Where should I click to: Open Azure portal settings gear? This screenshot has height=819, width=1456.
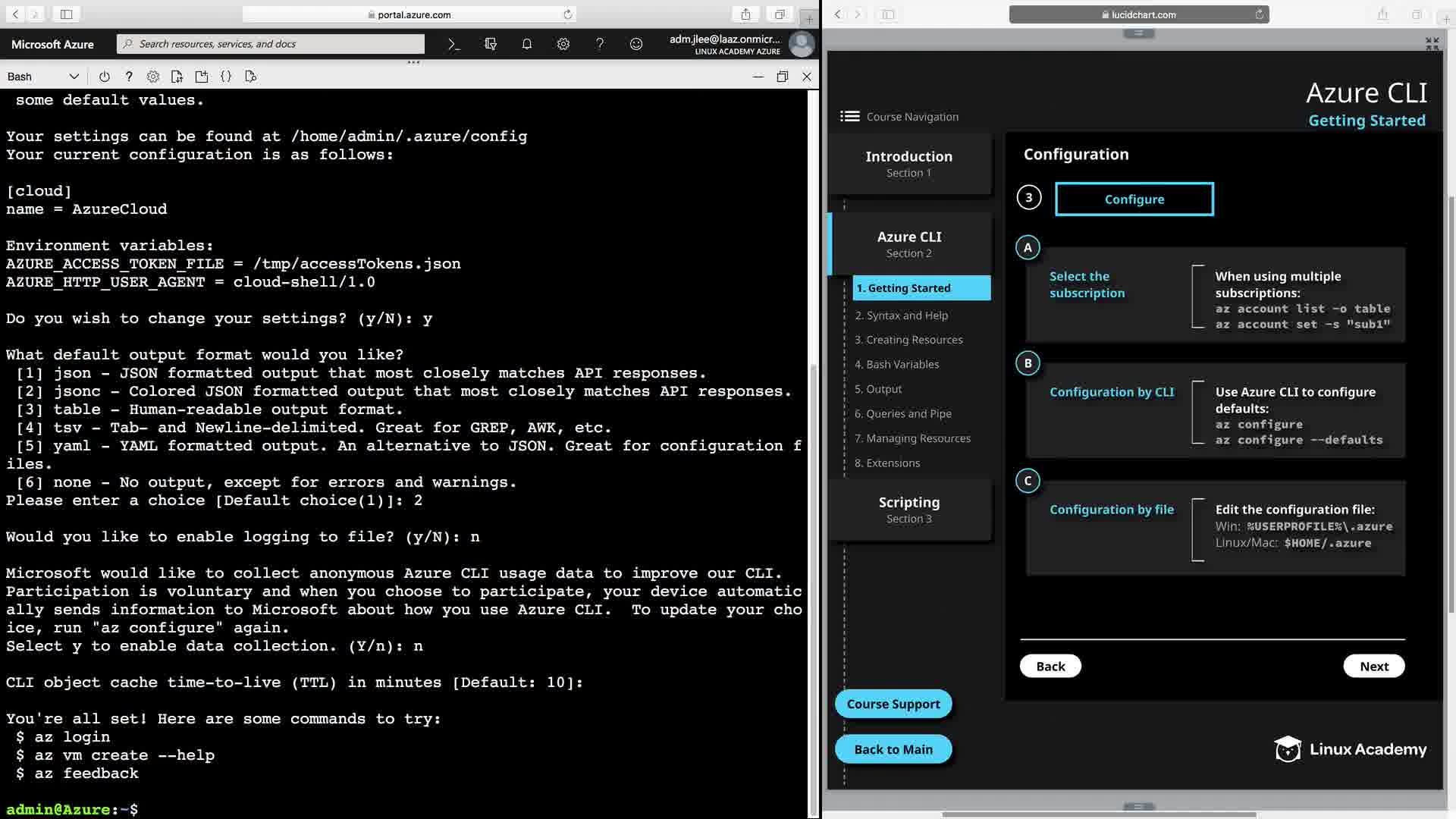click(563, 44)
